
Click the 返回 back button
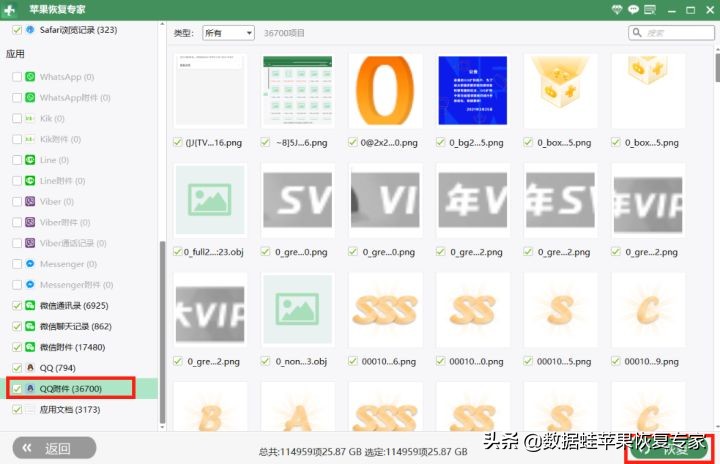click(55, 447)
